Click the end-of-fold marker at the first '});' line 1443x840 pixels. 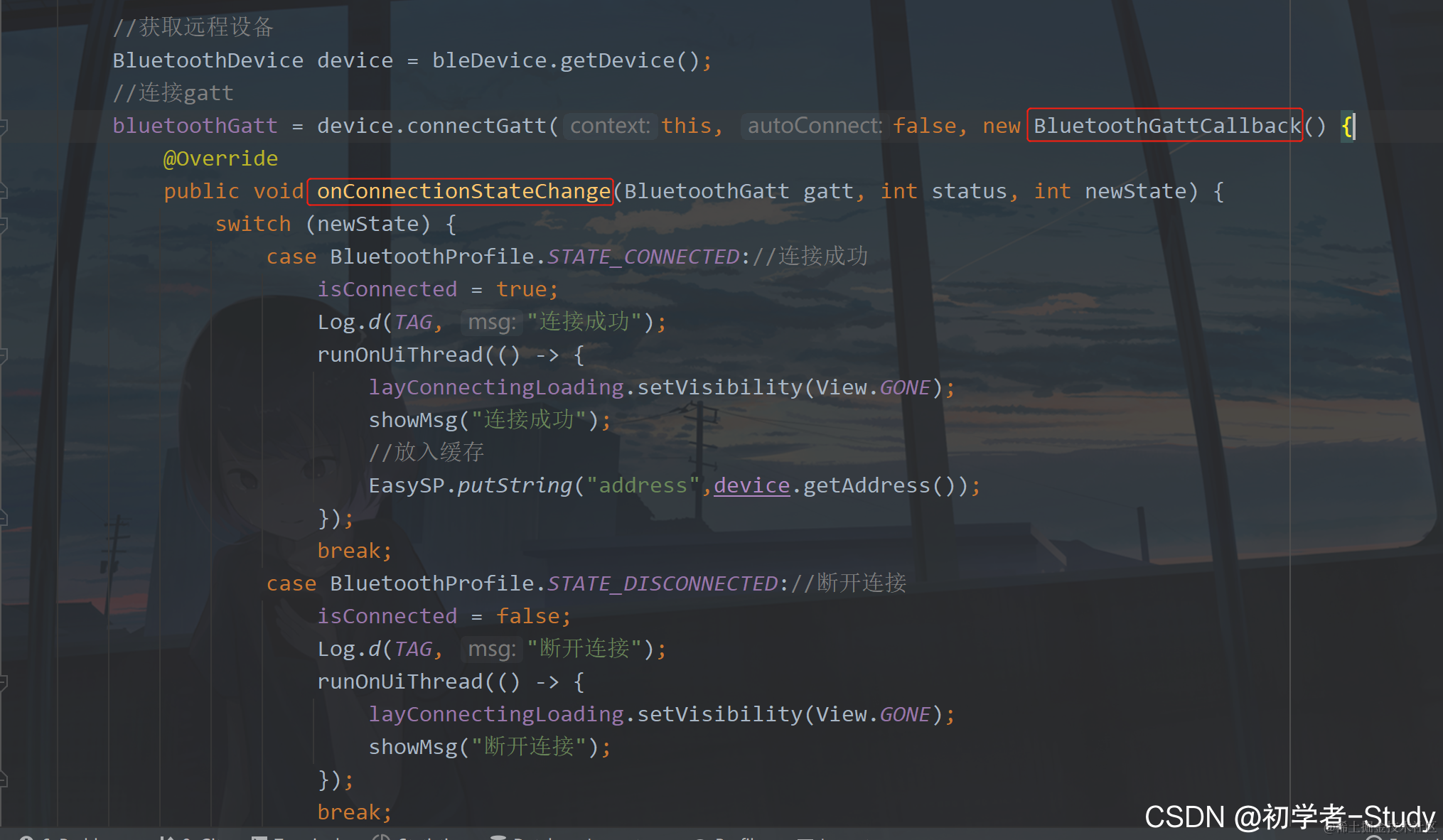(4, 518)
